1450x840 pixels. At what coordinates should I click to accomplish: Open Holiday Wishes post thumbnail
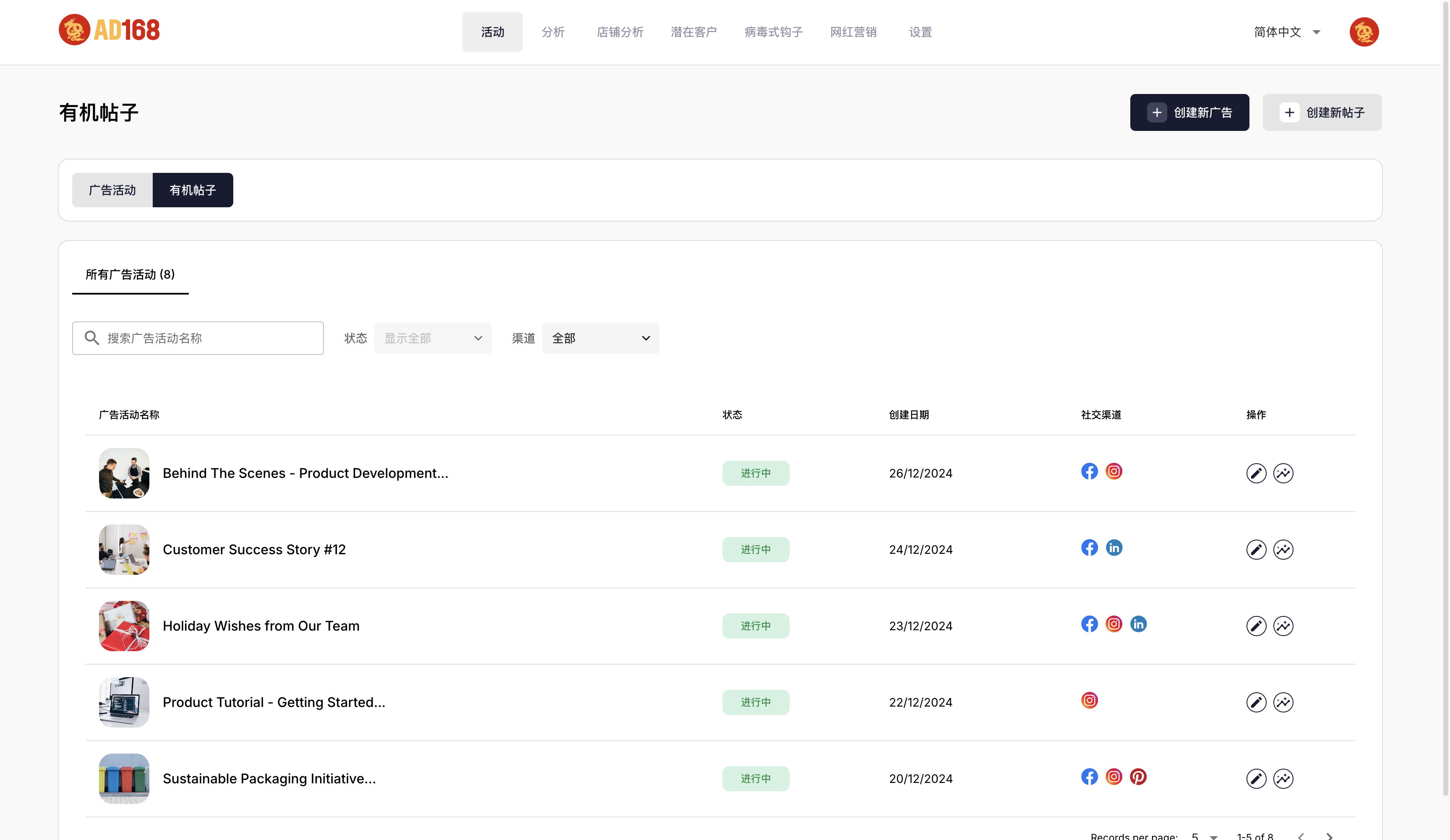pos(124,626)
